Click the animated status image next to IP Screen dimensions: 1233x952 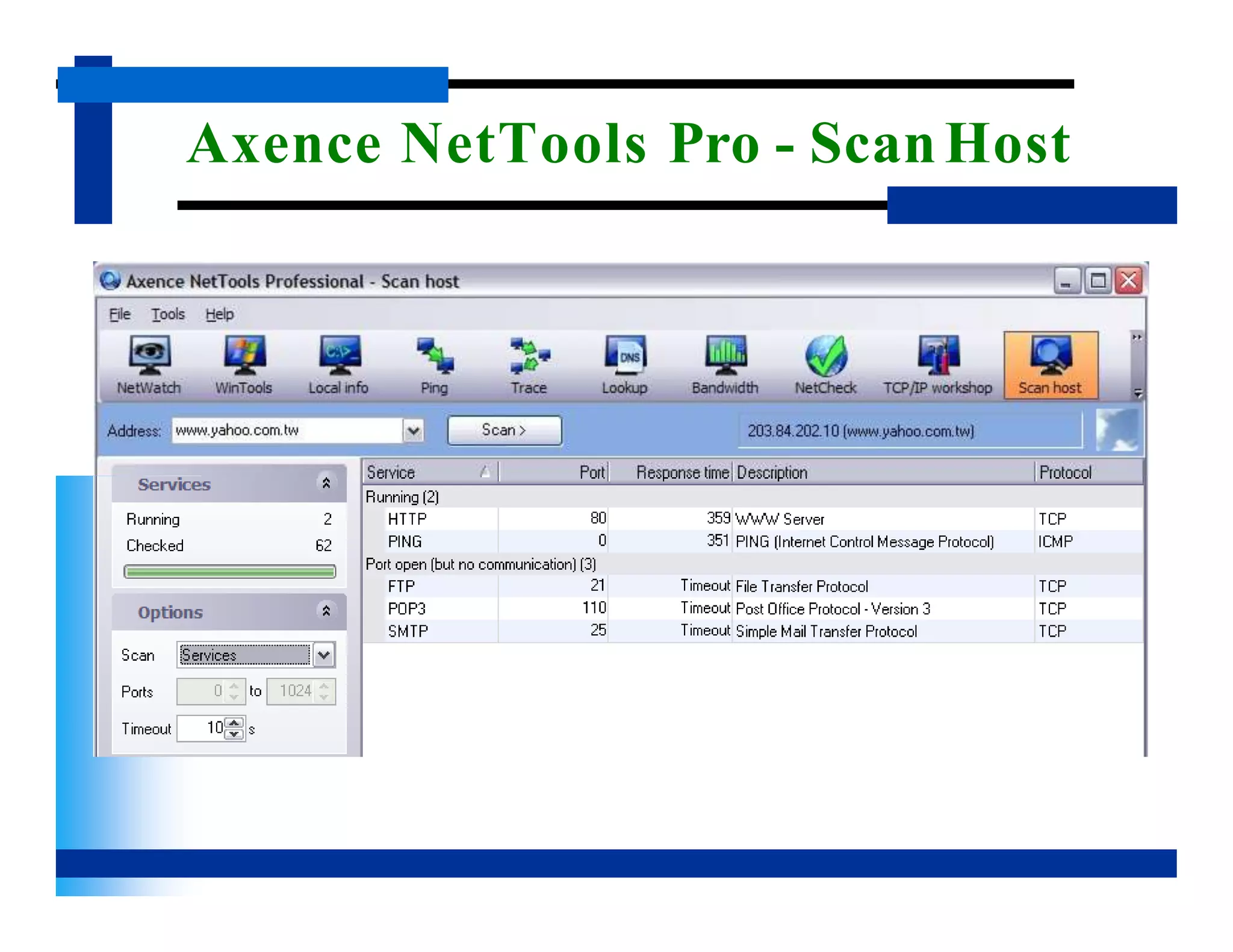click(x=1117, y=430)
